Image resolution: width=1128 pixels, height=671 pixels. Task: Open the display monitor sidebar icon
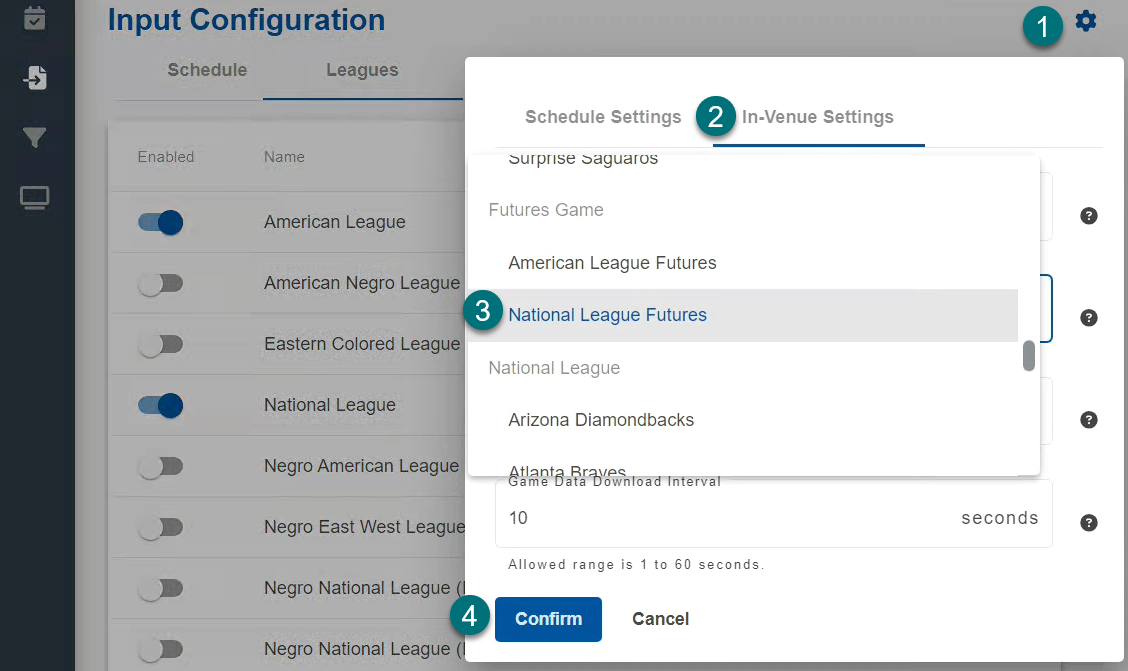pos(35,198)
